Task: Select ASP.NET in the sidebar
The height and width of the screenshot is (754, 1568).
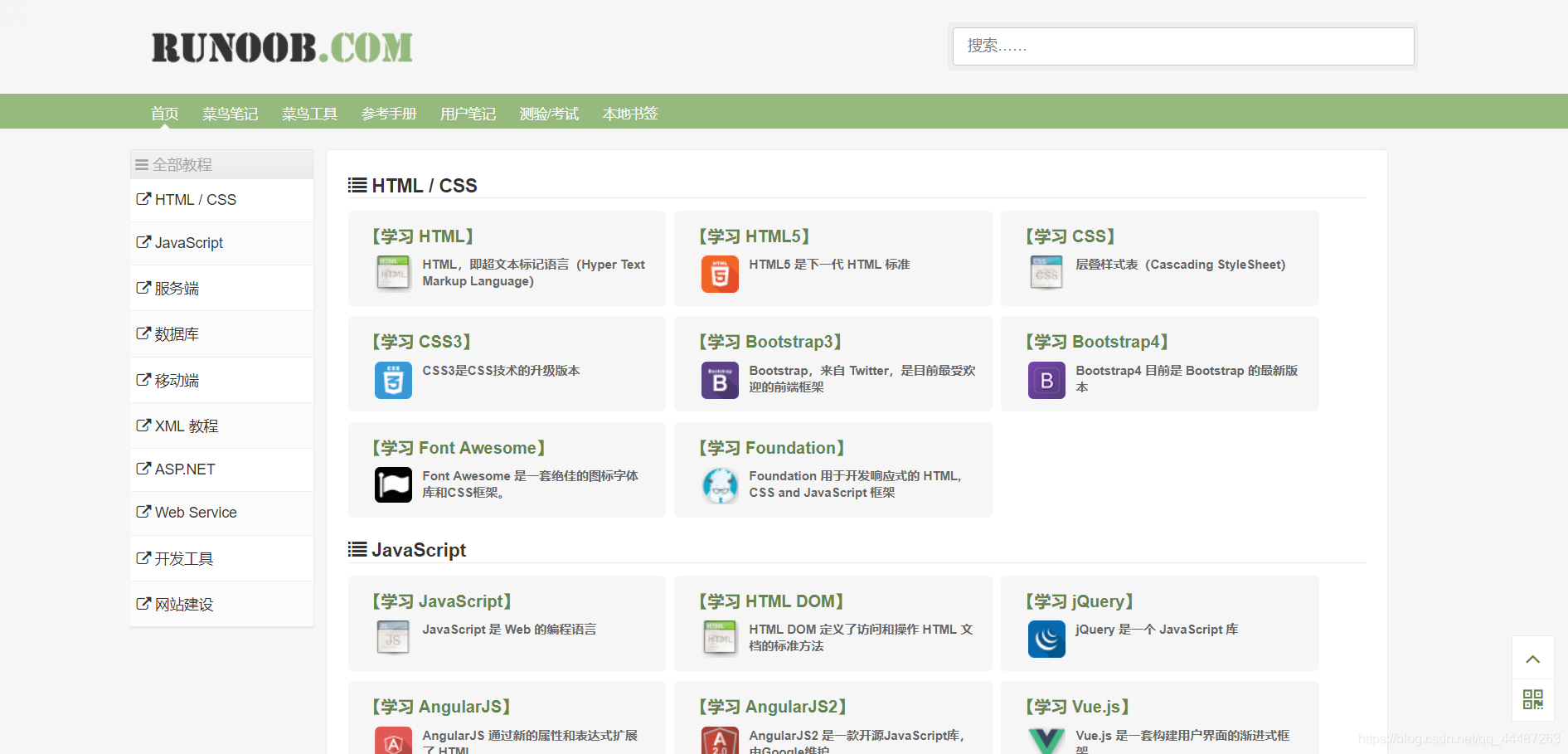Action: pyautogui.click(x=222, y=469)
